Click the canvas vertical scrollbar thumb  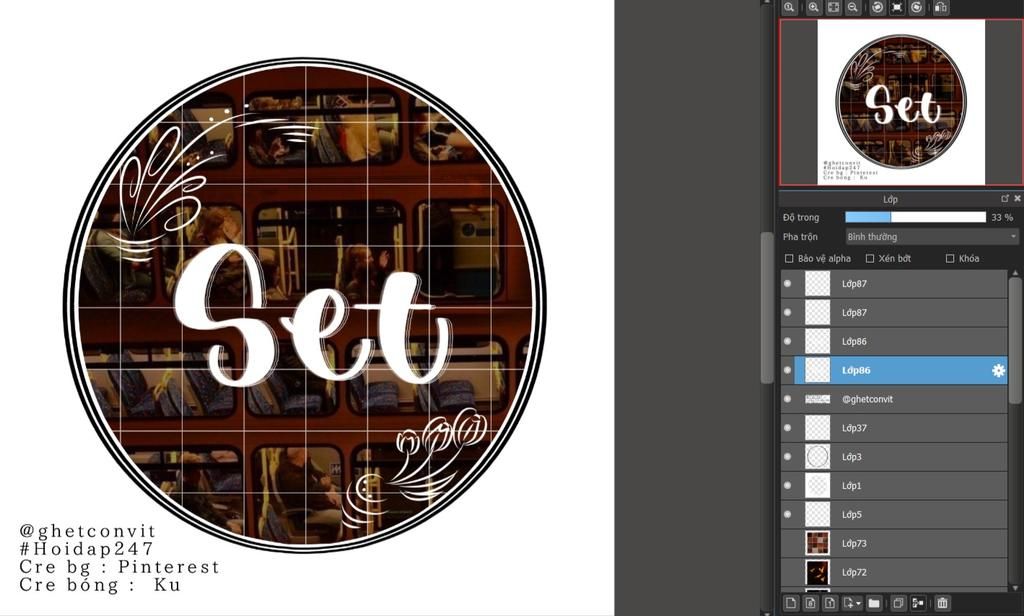767,307
